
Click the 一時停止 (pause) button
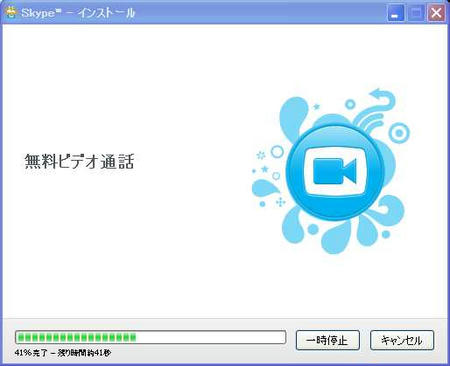327,340
